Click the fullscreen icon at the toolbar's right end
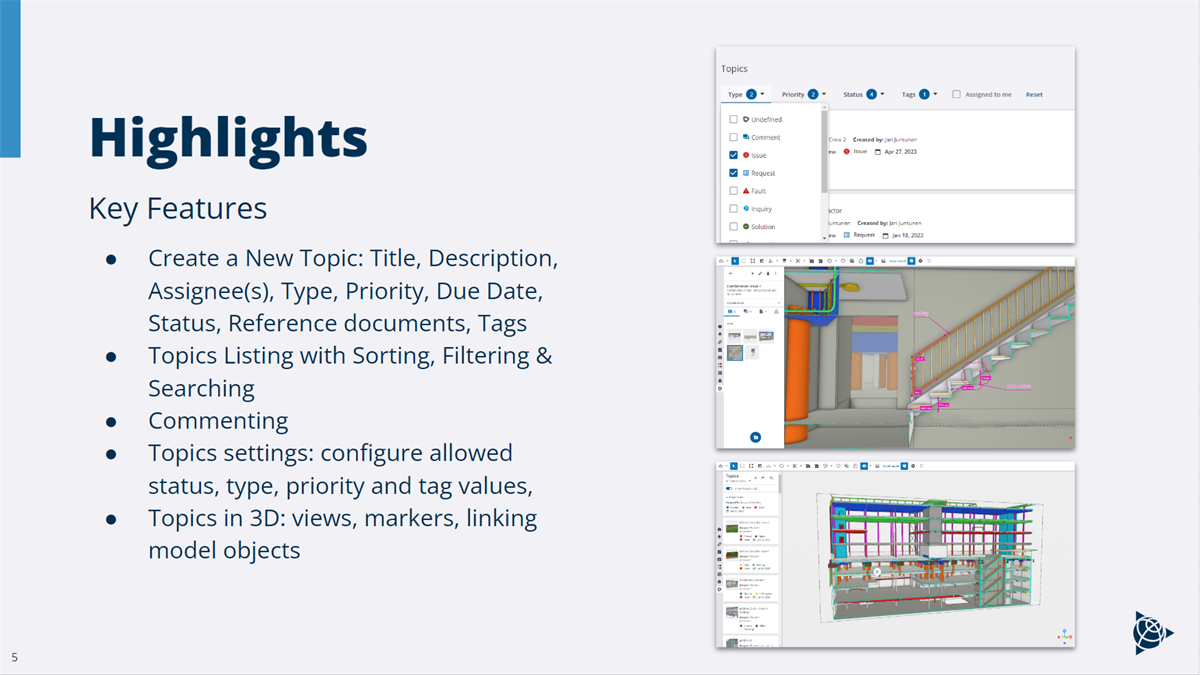1200x675 pixels. pos(928,263)
